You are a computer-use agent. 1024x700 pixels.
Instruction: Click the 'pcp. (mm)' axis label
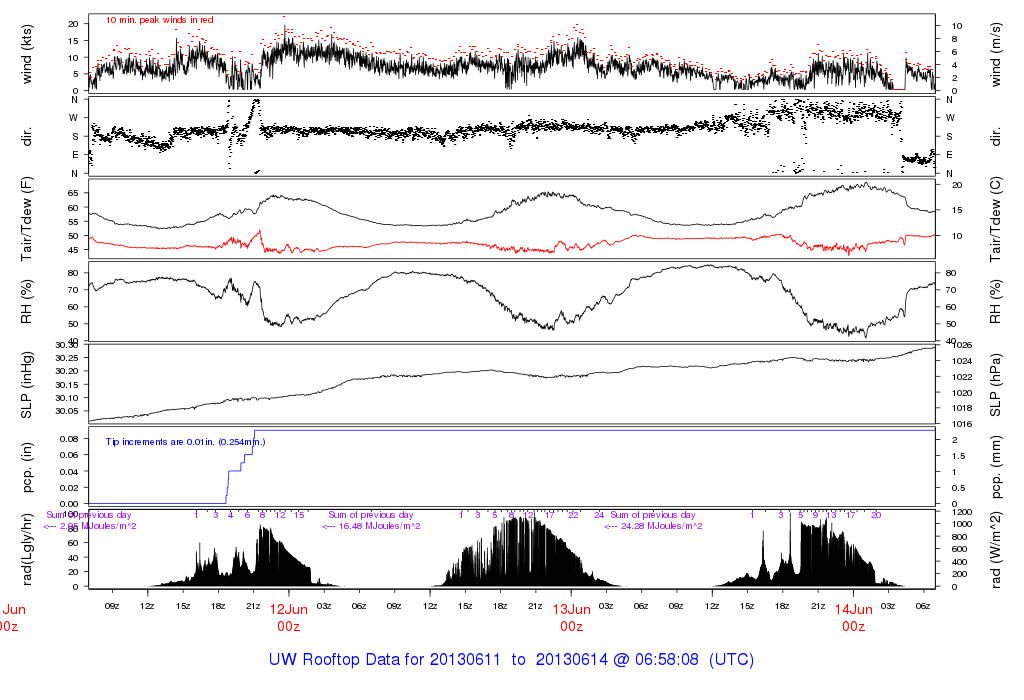tap(996, 468)
